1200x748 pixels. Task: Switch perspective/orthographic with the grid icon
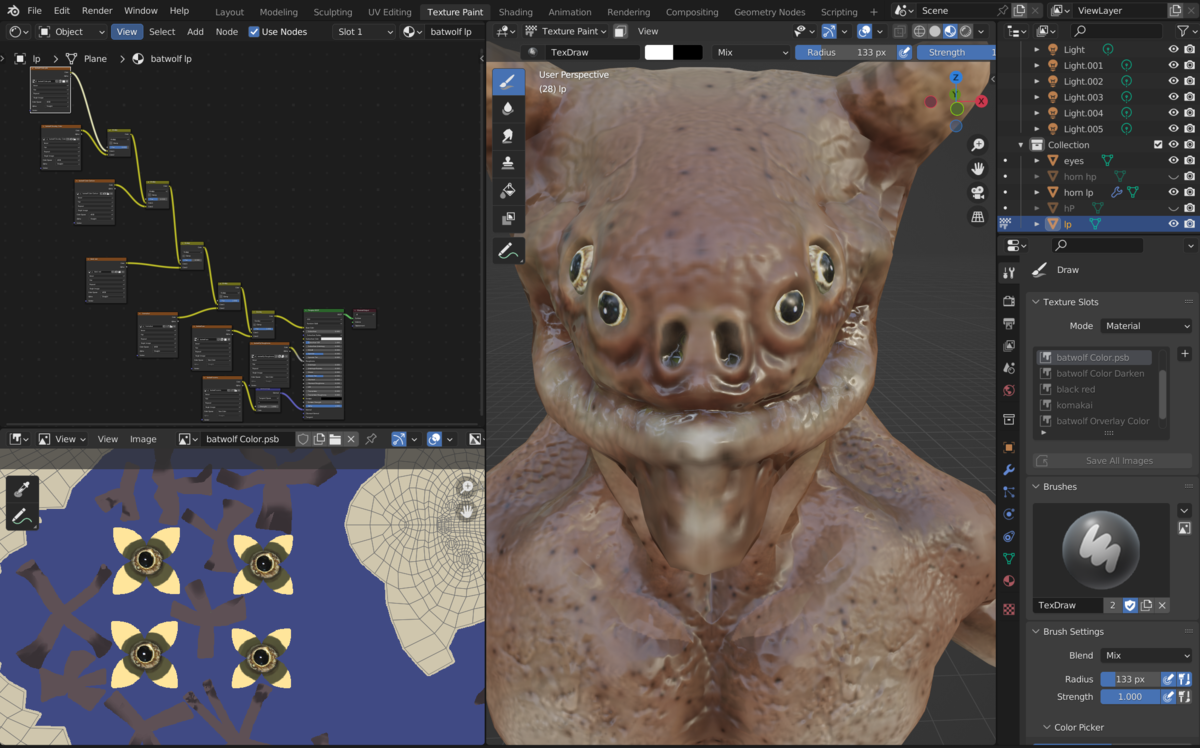977,217
